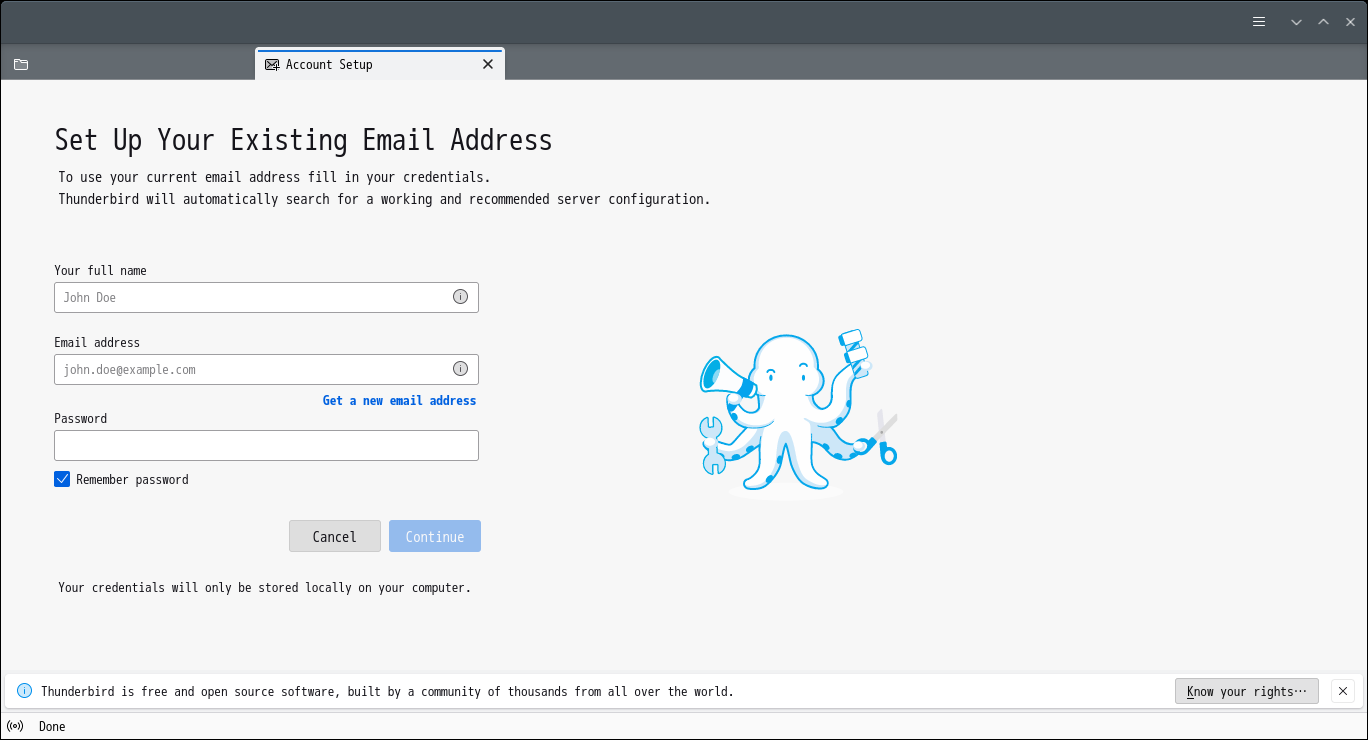
Task: Click the Your full name label
Action: [100, 270]
